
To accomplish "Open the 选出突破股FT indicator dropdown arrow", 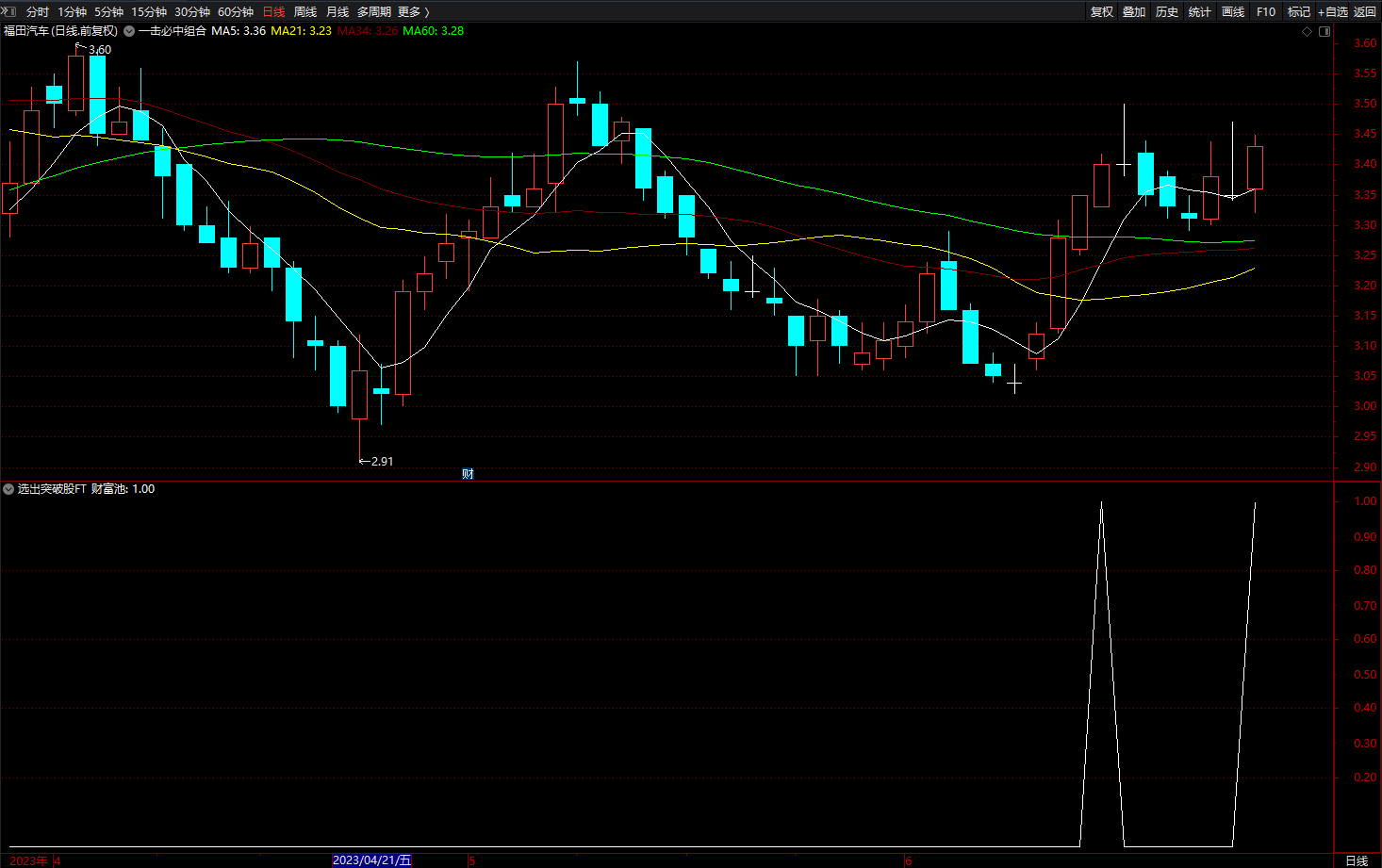I will click(x=8, y=489).
